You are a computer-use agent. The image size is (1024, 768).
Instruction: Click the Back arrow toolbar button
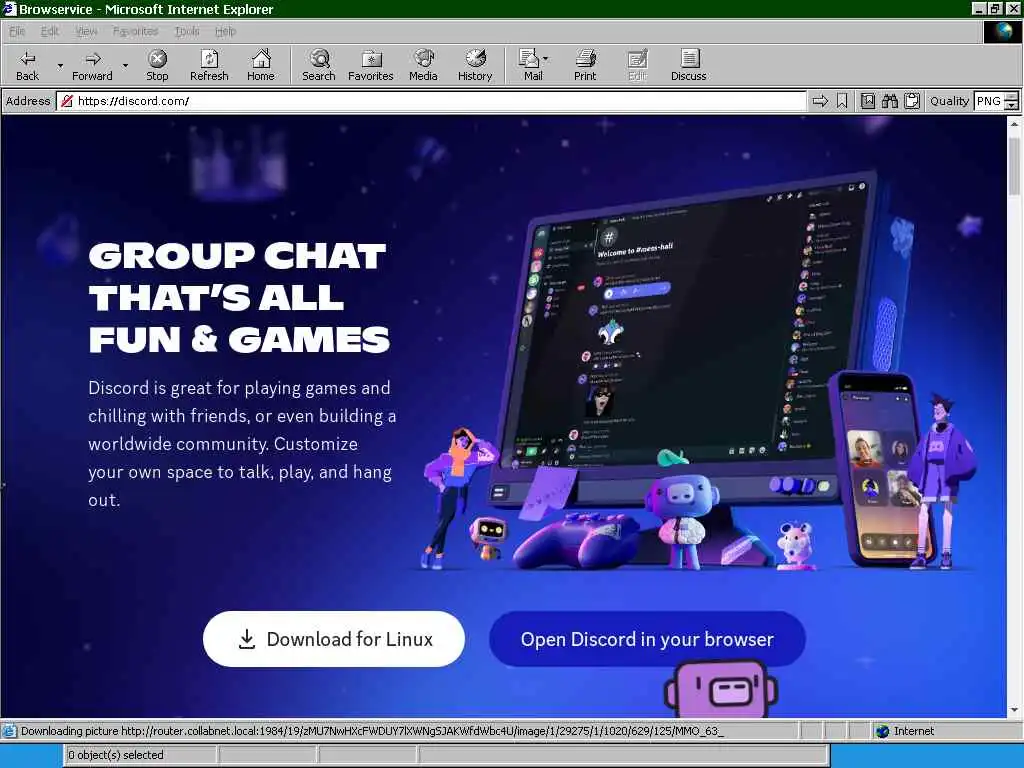tap(27, 65)
